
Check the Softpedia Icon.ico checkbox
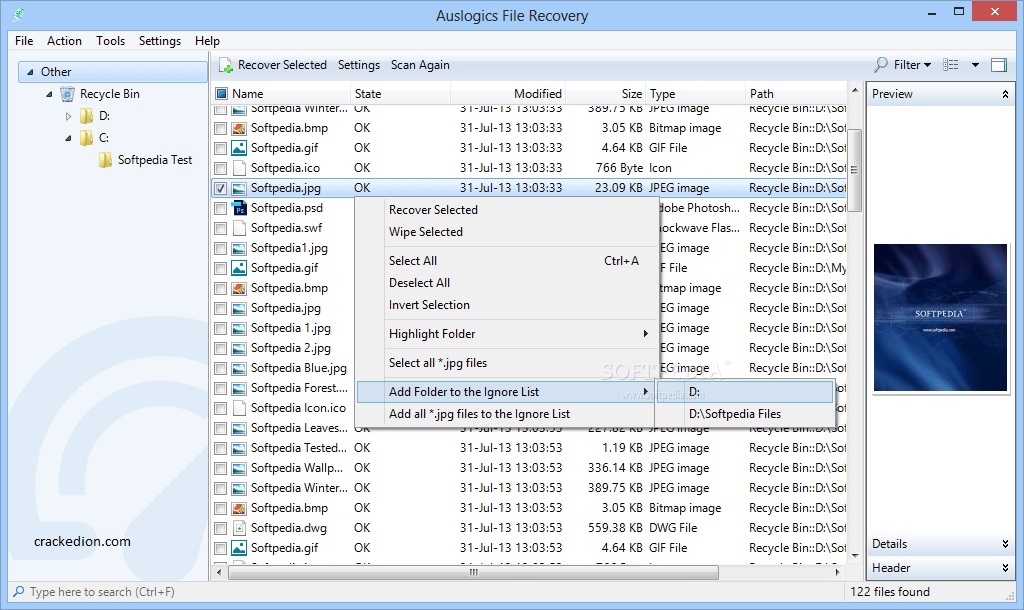(x=221, y=408)
